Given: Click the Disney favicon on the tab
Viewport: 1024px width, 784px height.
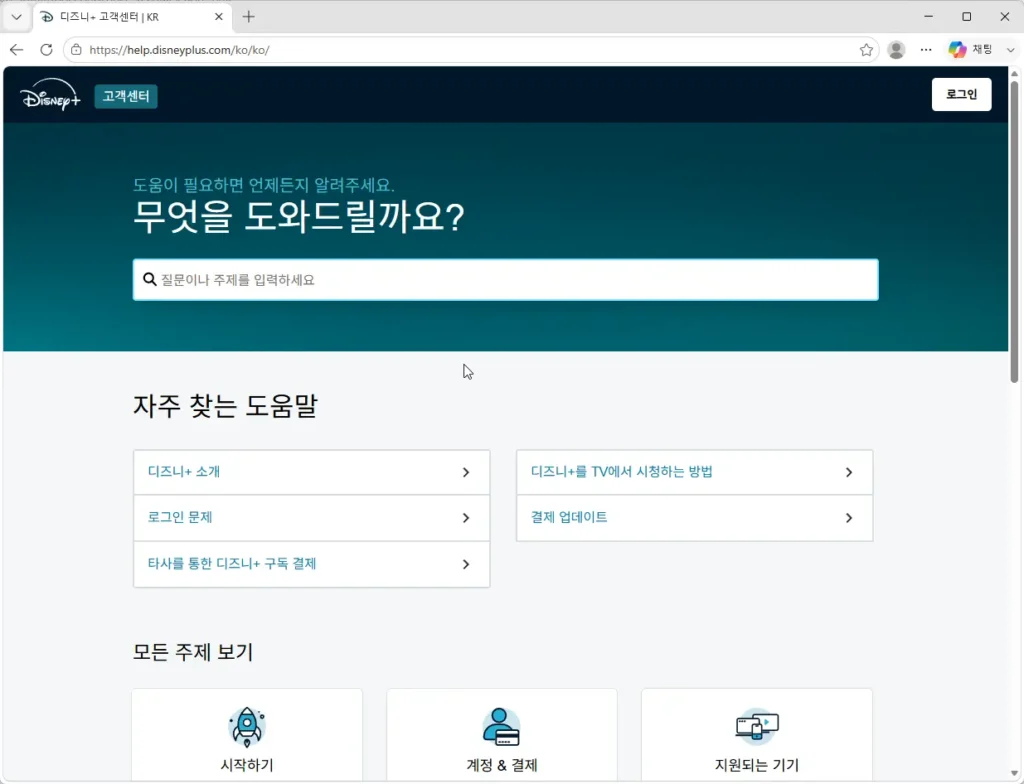Looking at the screenshot, I should point(47,17).
